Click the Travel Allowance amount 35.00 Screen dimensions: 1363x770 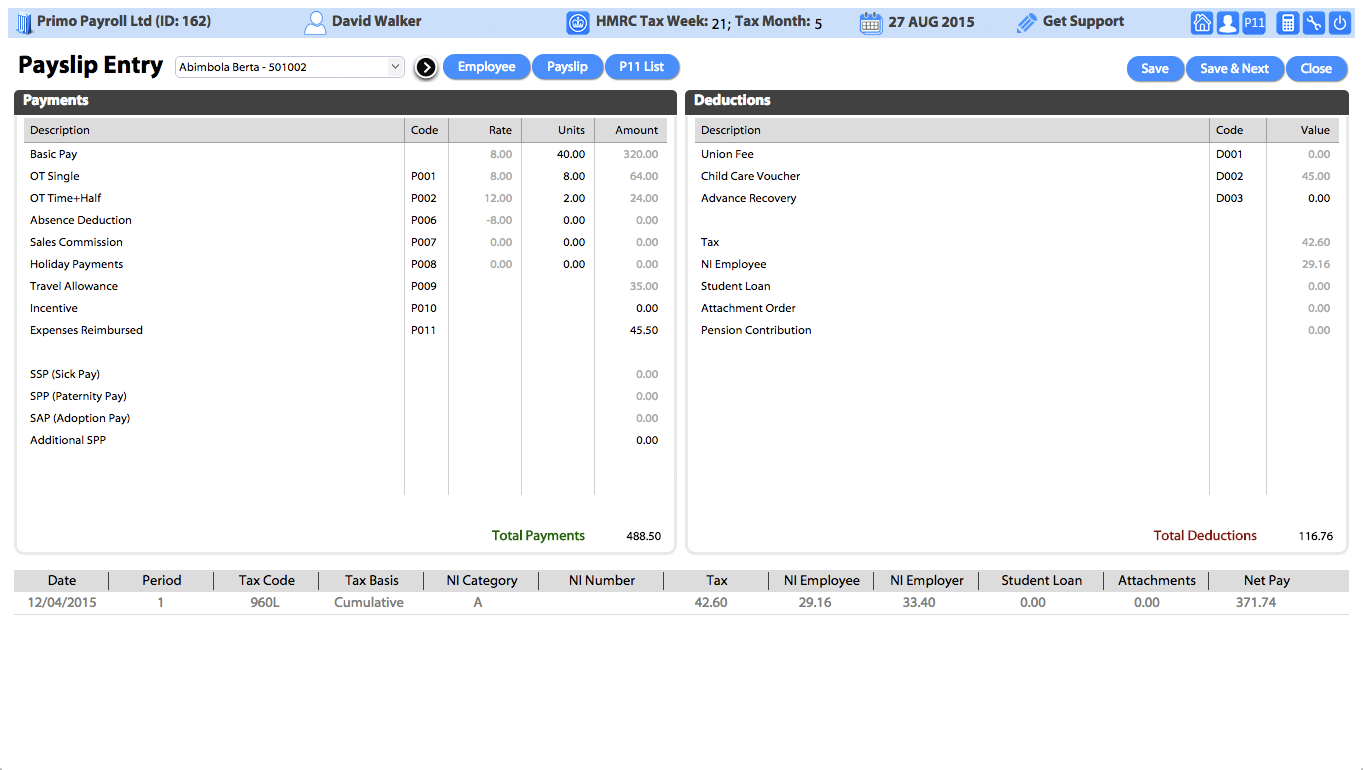[x=644, y=286]
